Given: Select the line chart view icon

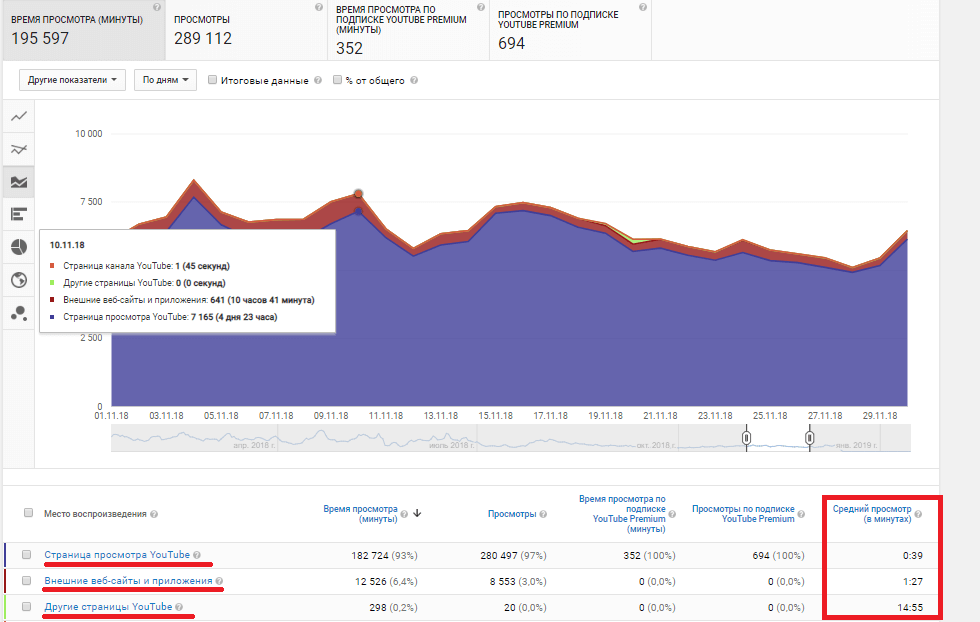Looking at the screenshot, I should point(18,117).
